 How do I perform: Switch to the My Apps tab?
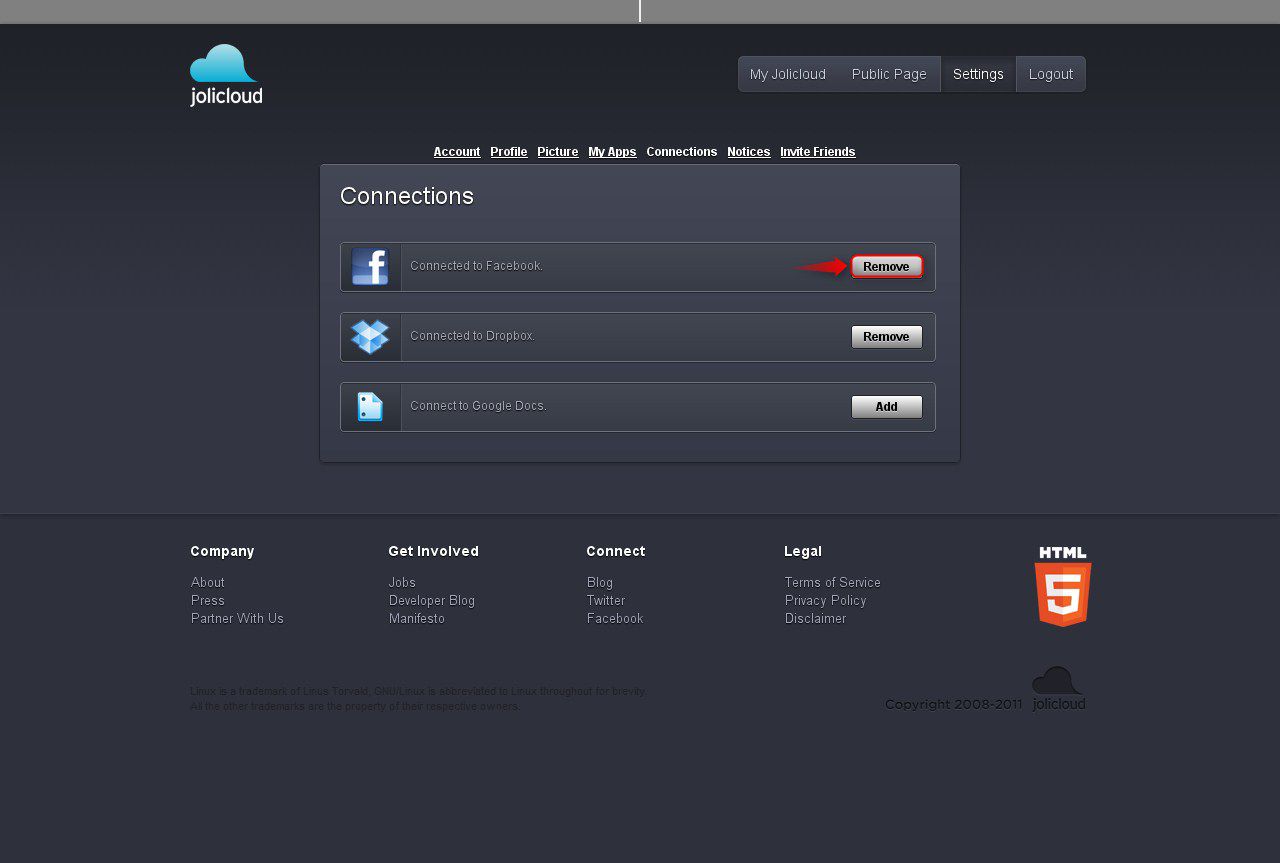(x=612, y=152)
